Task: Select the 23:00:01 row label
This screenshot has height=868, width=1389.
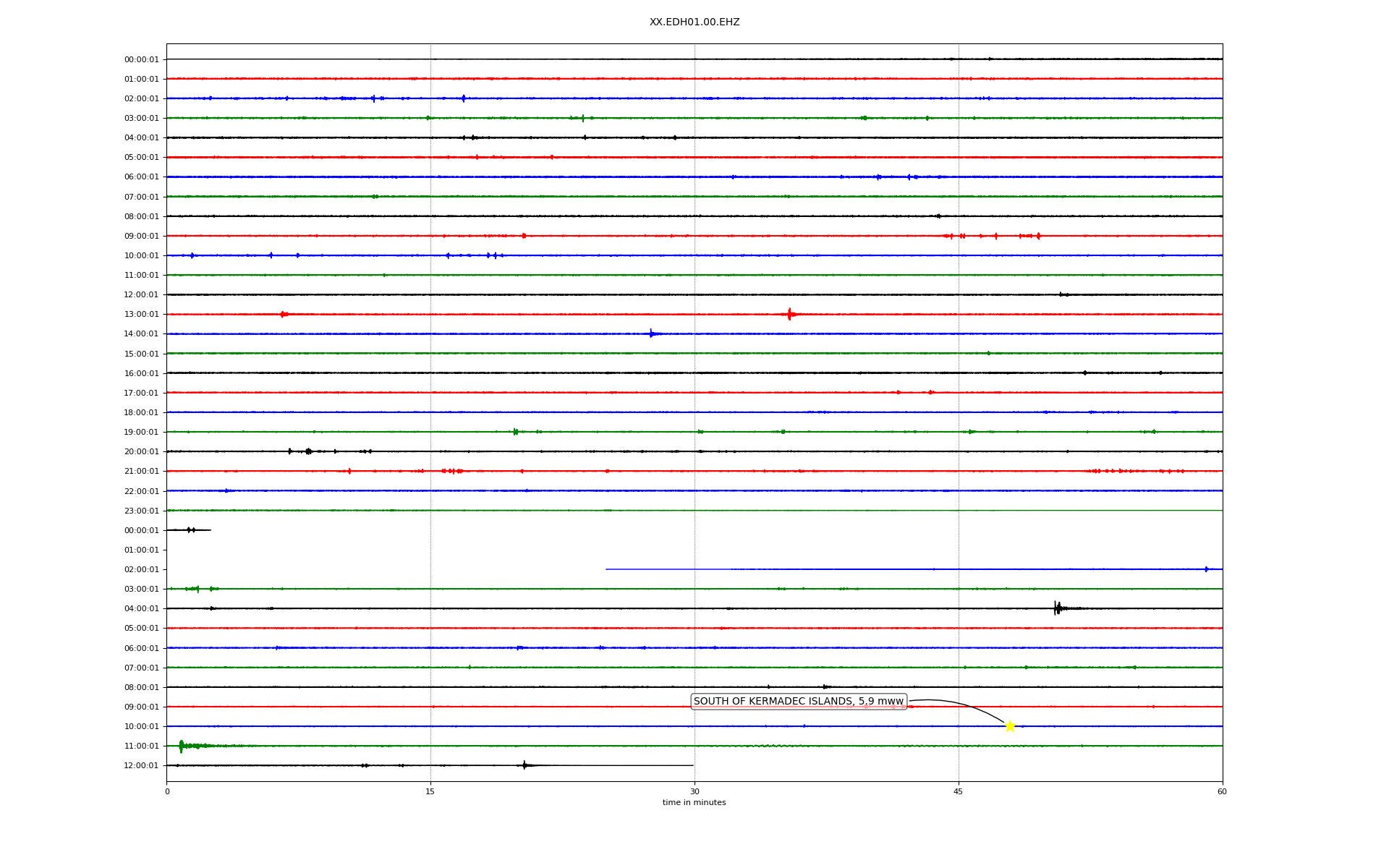Action: (141, 511)
